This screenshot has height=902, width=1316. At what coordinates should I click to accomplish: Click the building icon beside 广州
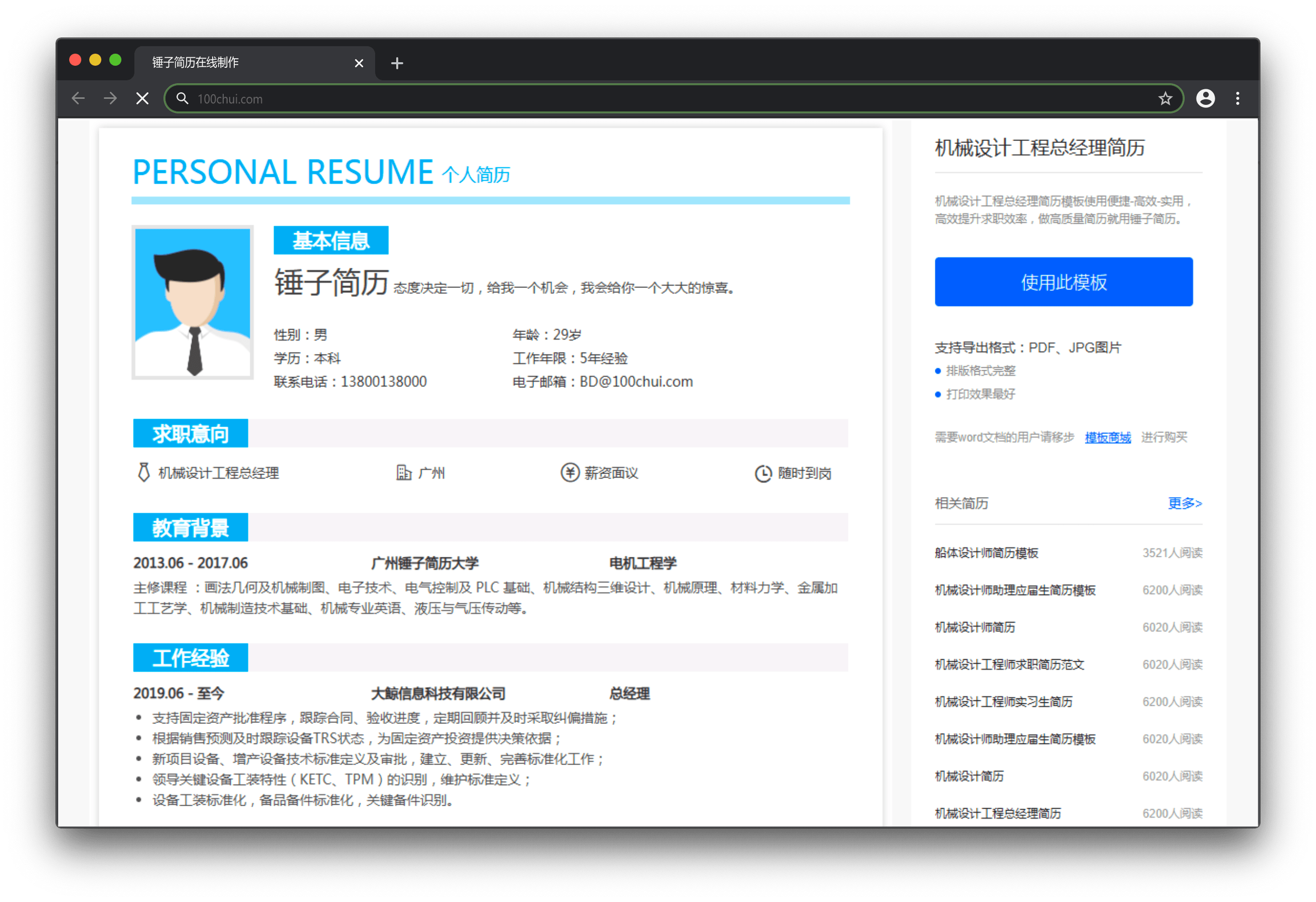pos(403,473)
